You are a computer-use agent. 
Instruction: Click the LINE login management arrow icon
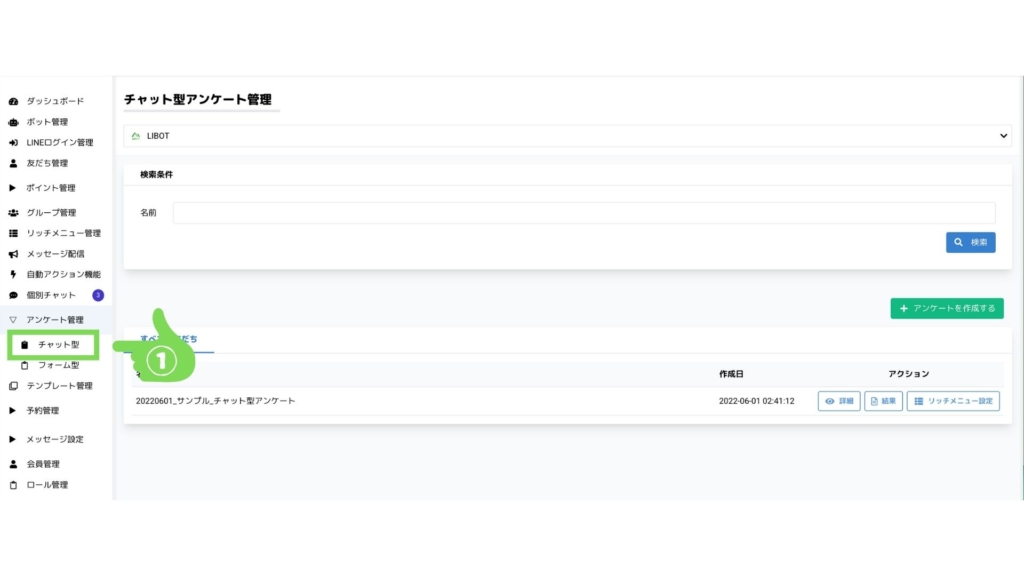coord(13,143)
